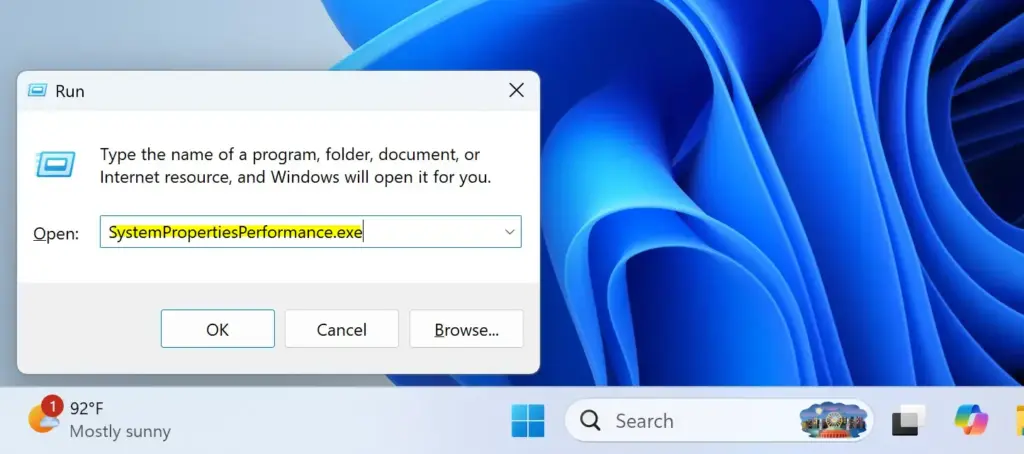Click the large Run icon beside the description
Viewport: 1024px width, 454px height.
56,165
